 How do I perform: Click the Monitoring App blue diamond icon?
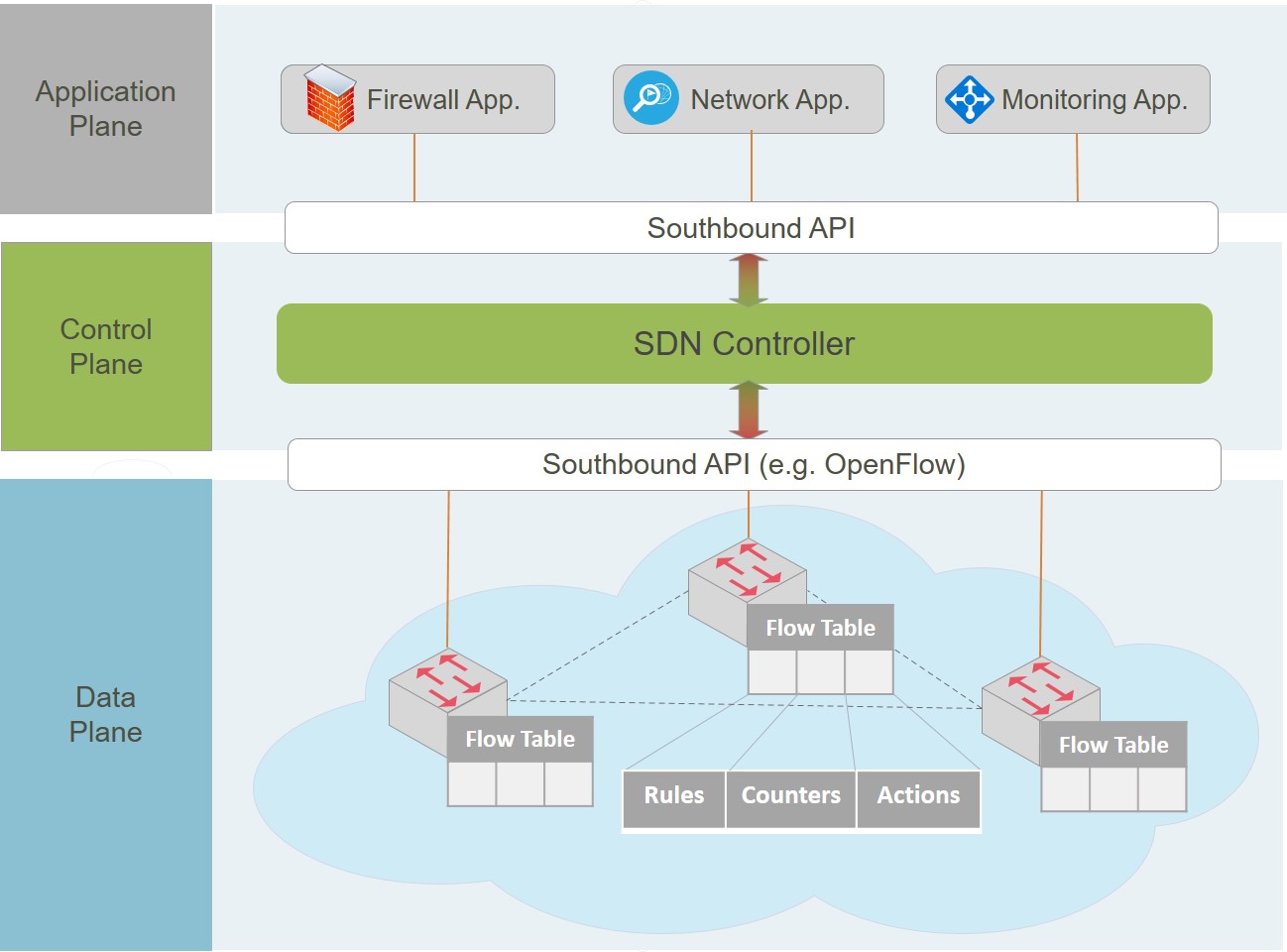pos(969,99)
